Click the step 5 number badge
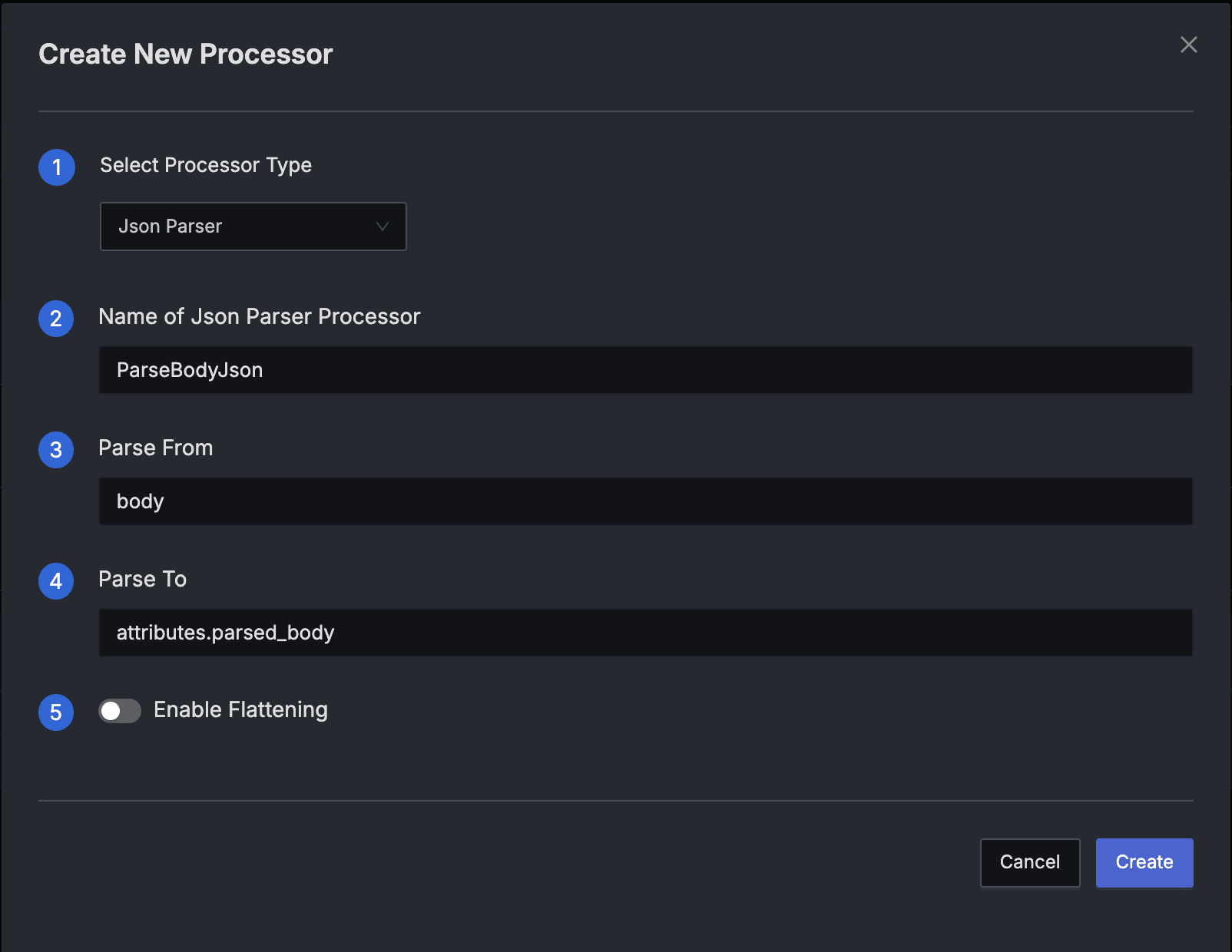 click(56, 712)
